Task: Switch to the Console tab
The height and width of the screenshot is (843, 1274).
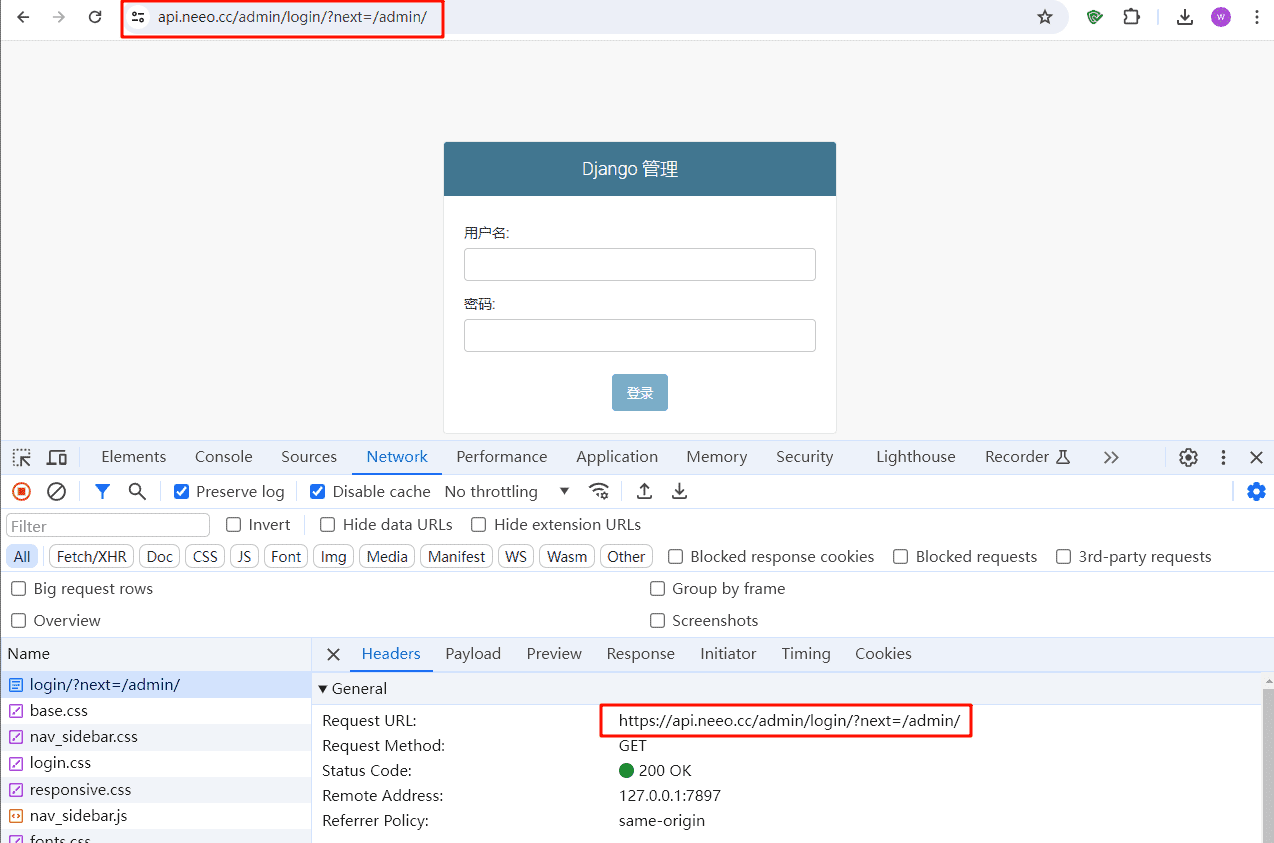Action: click(x=224, y=457)
